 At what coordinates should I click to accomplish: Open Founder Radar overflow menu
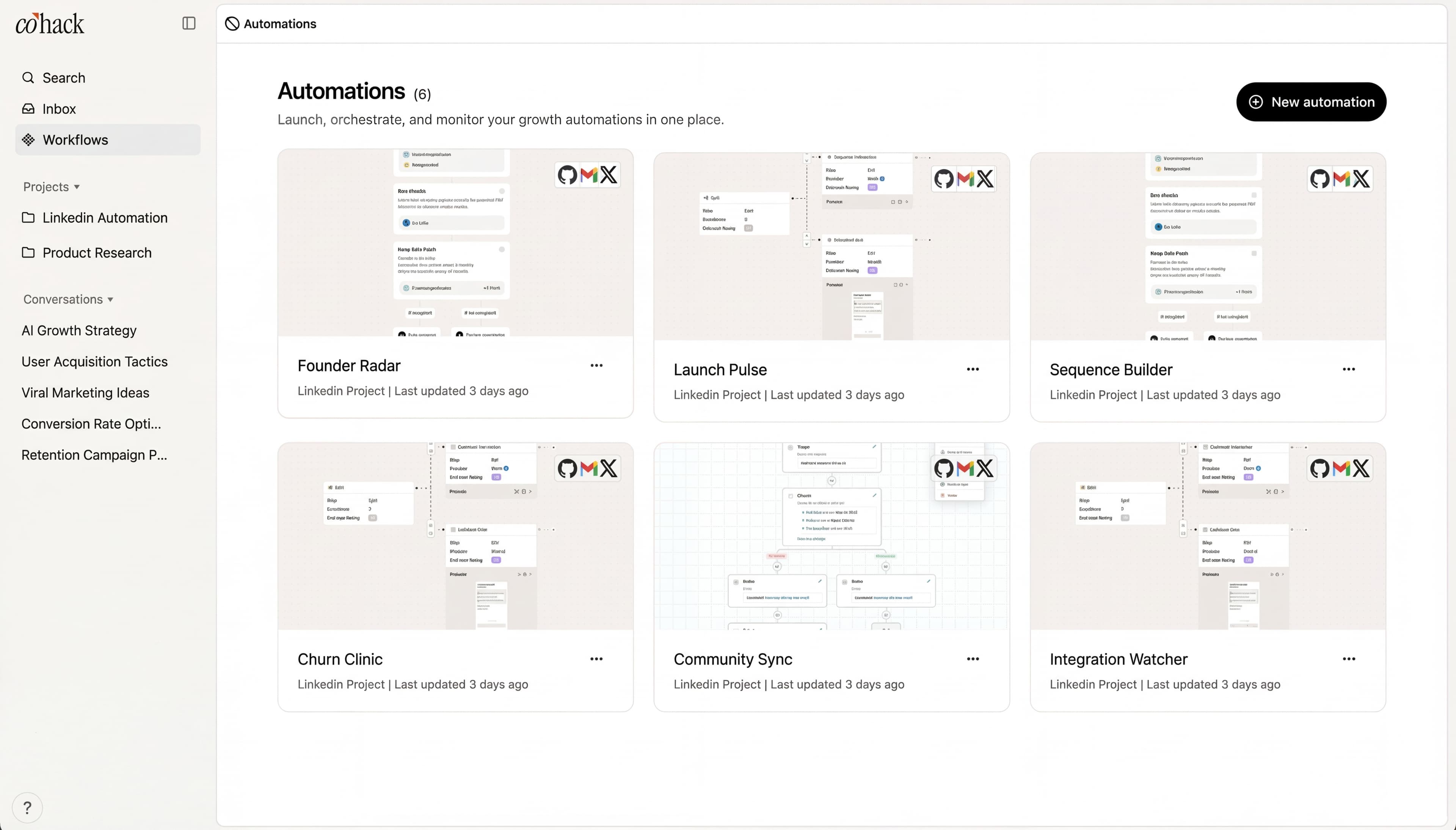pos(597,365)
